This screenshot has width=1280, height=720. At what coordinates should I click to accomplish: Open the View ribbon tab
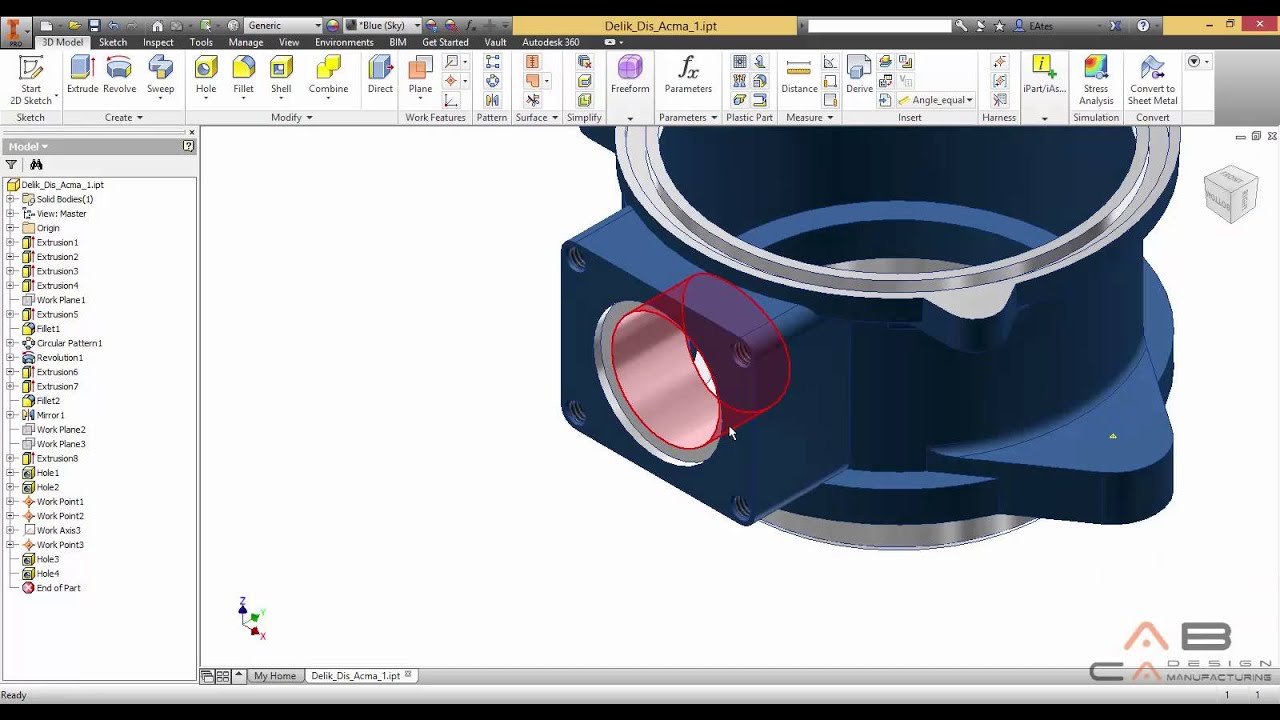pyautogui.click(x=289, y=42)
